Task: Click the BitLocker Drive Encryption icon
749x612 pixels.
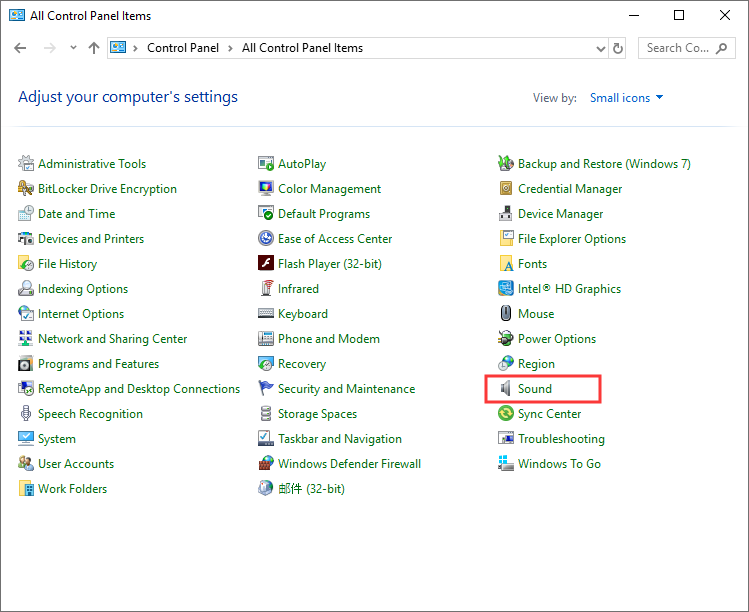Action: click(x=26, y=188)
